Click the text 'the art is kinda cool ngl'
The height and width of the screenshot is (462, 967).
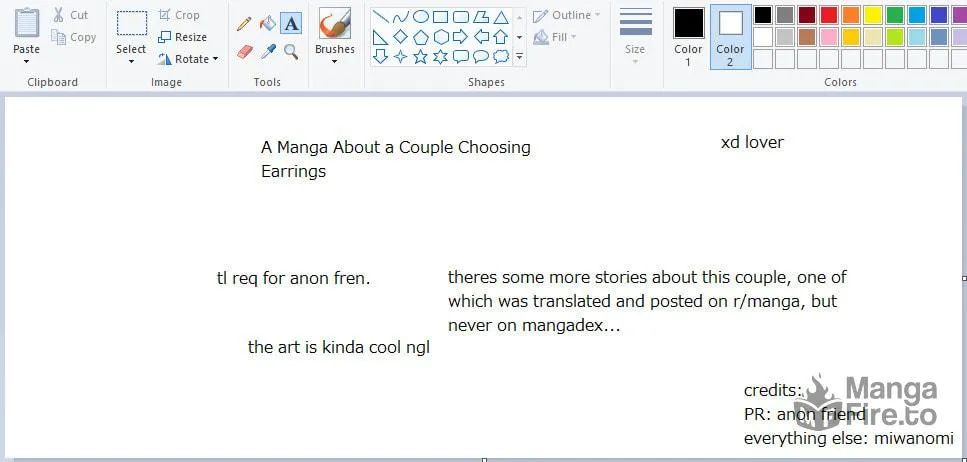point(339,347)
